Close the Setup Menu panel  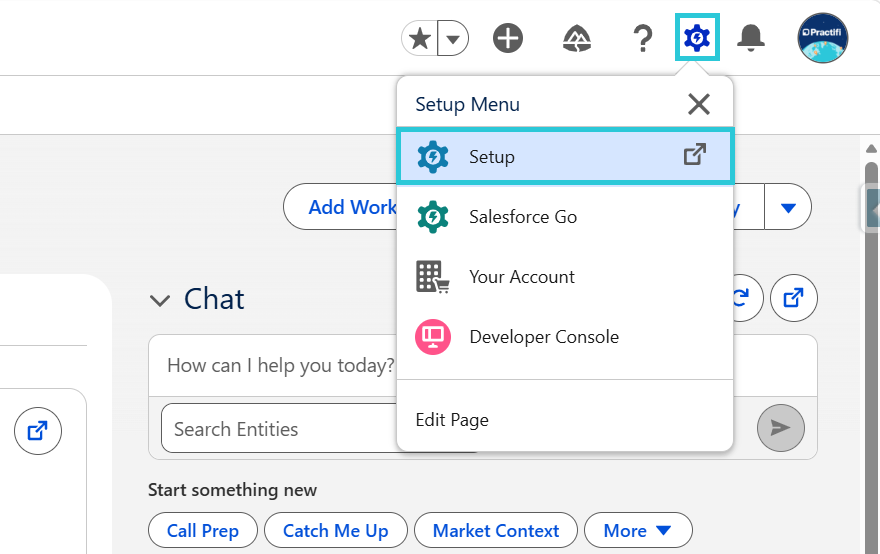[699, 104]
